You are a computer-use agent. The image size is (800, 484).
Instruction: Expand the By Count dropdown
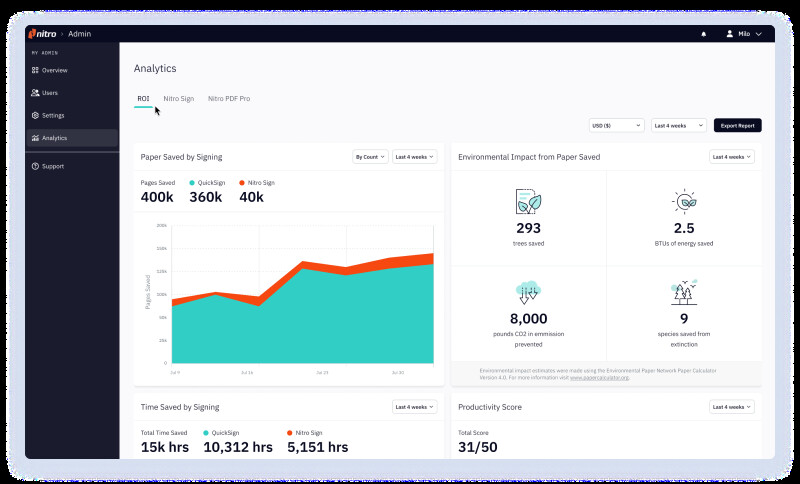click(369, 157)
